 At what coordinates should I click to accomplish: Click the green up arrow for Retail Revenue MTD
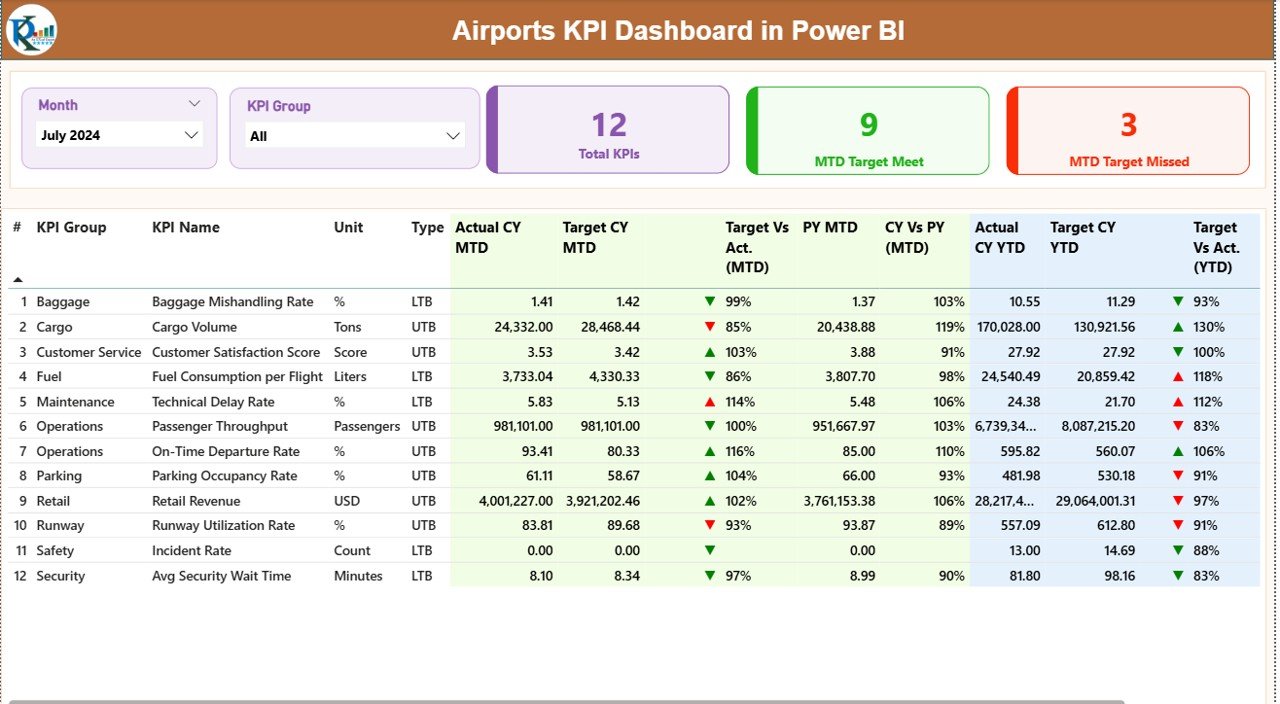[708, 500]
